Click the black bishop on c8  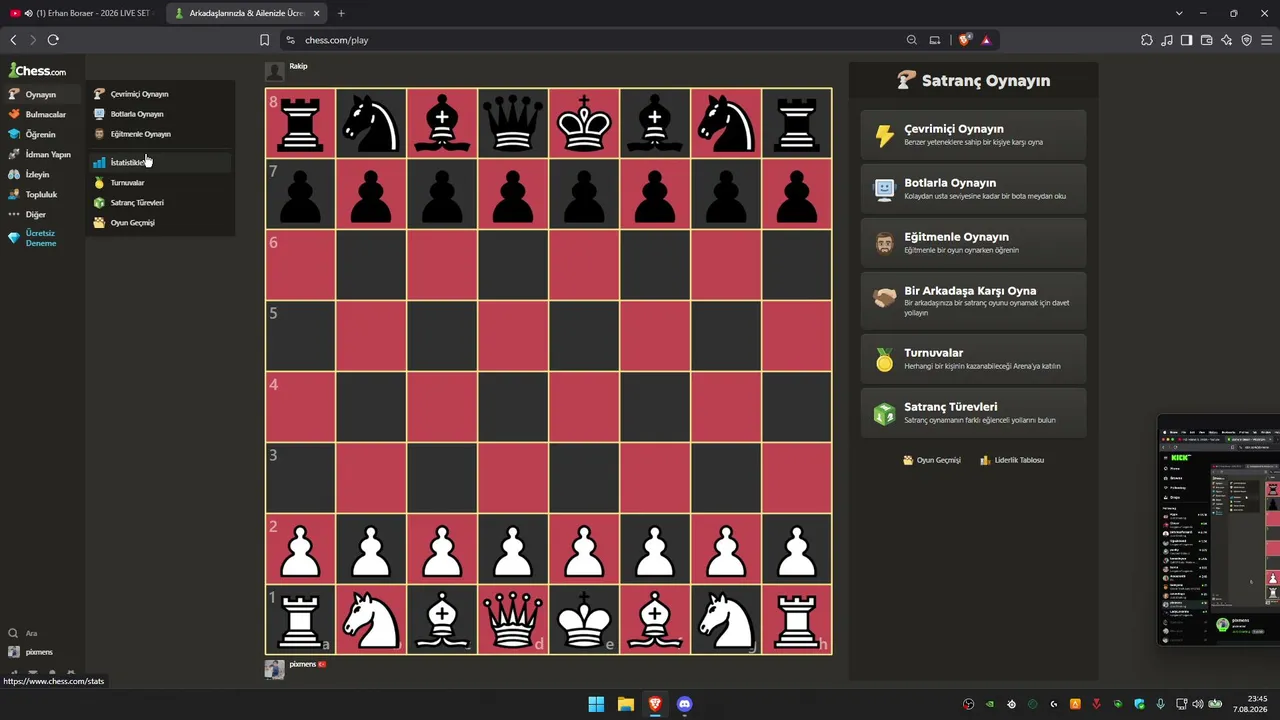click(442, 123)
